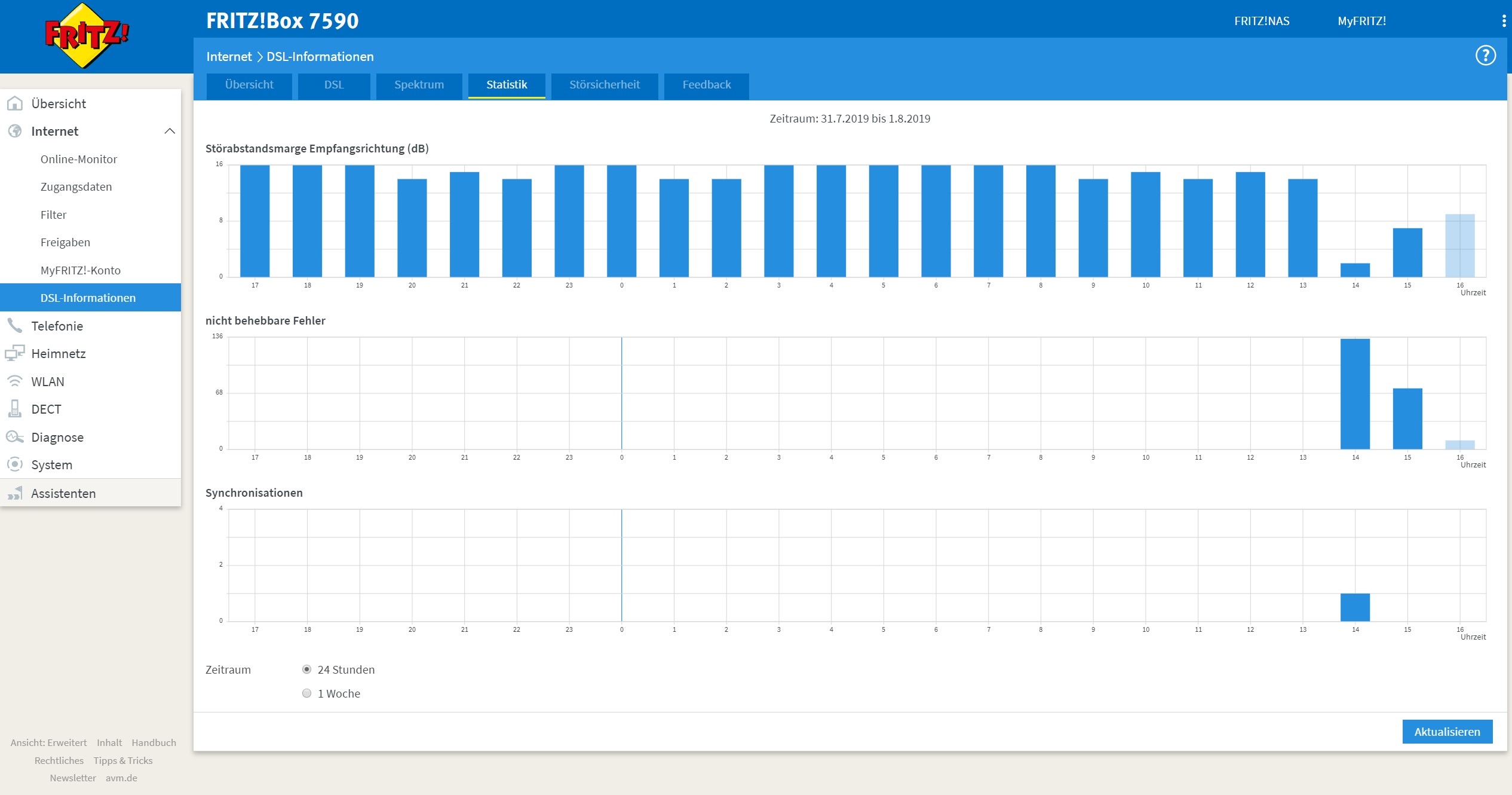Click the 14 o'clock bar in nicht behebbare Fehler chart

click(1355, 394)
